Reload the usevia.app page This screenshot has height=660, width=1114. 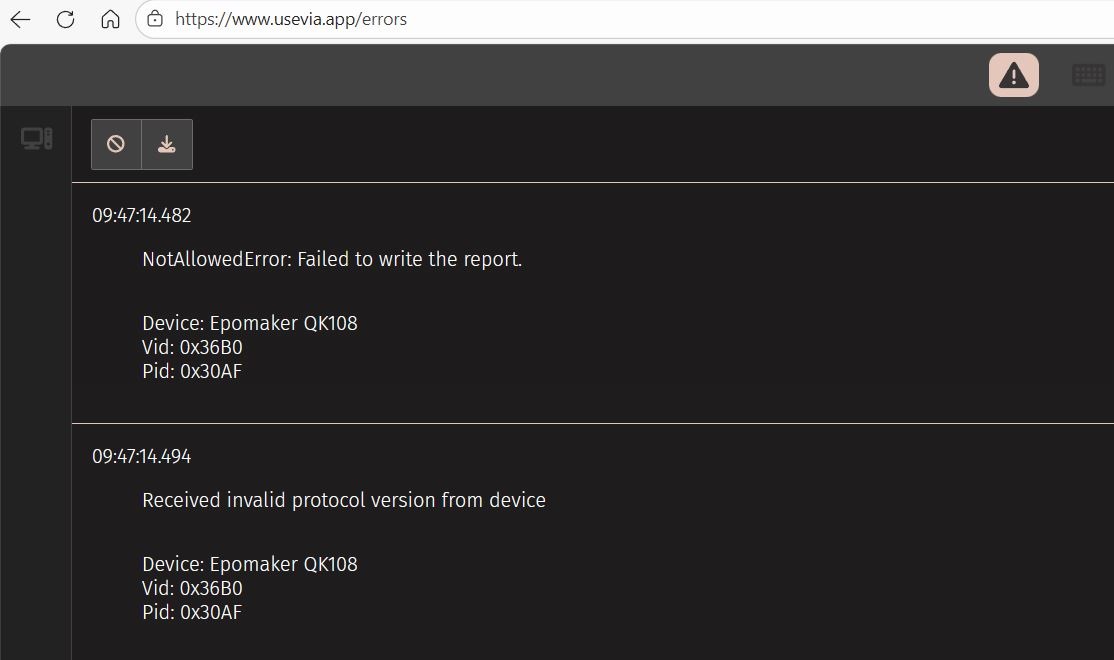[66, 19]
